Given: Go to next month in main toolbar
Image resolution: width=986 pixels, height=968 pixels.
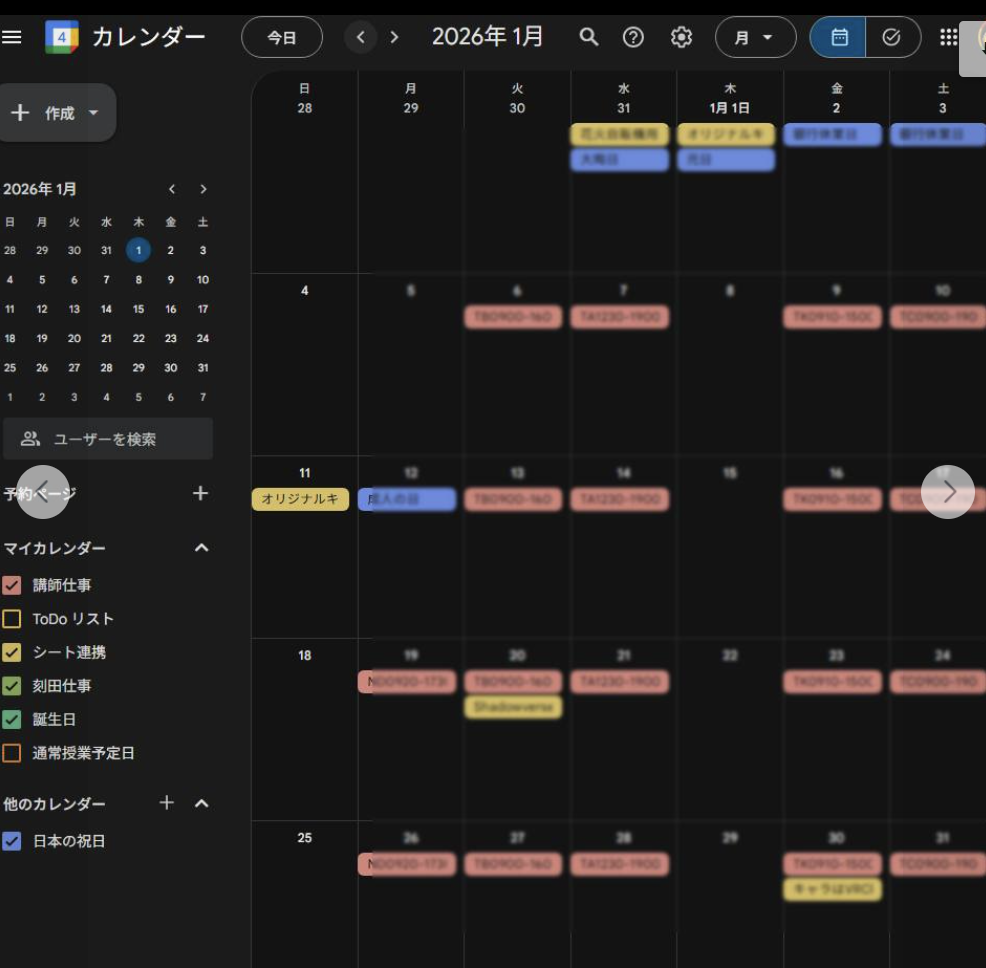Looking at the screenshot, I should (x=395, y=38).
